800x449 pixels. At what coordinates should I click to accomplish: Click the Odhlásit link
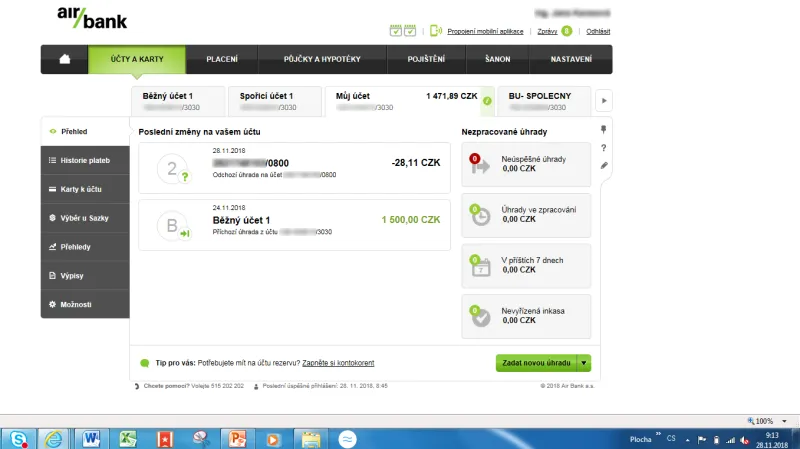599,31
